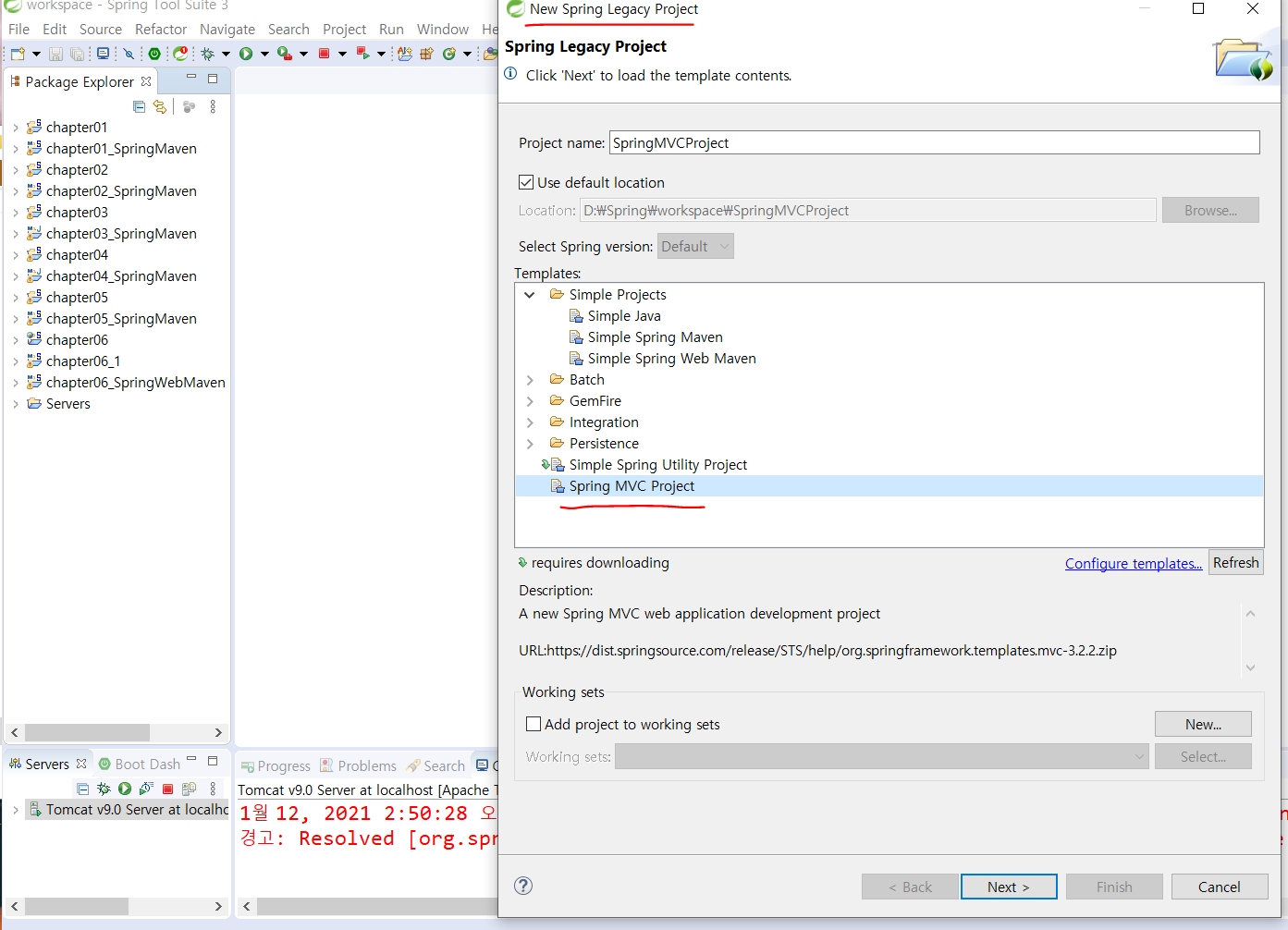Click the green Run icon in main toolbar
The width and height of the screenshot is (1288, 930).
click(x=246, y=54)
